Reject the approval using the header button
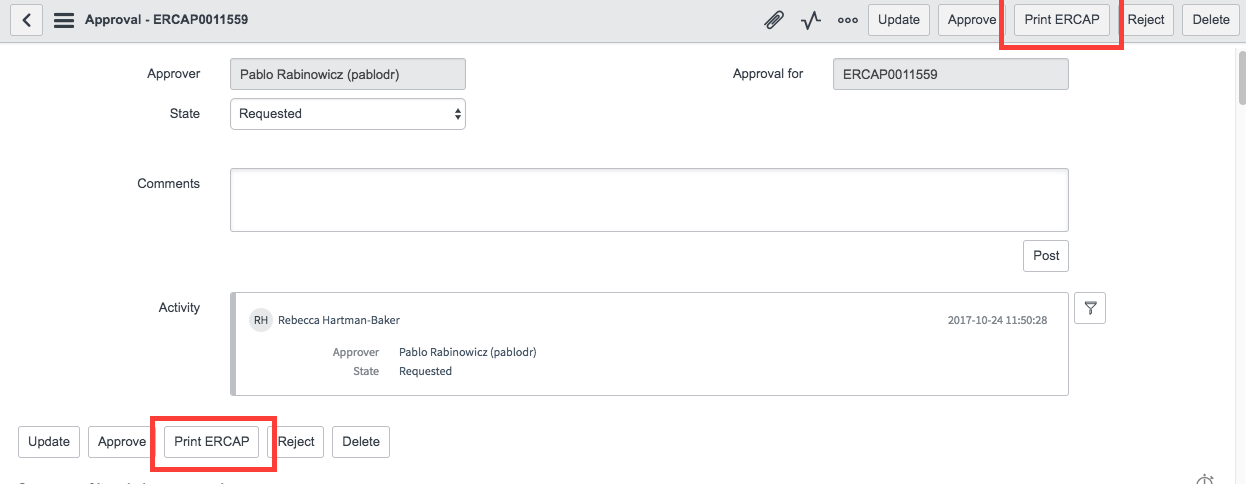 pos(1146,20)
